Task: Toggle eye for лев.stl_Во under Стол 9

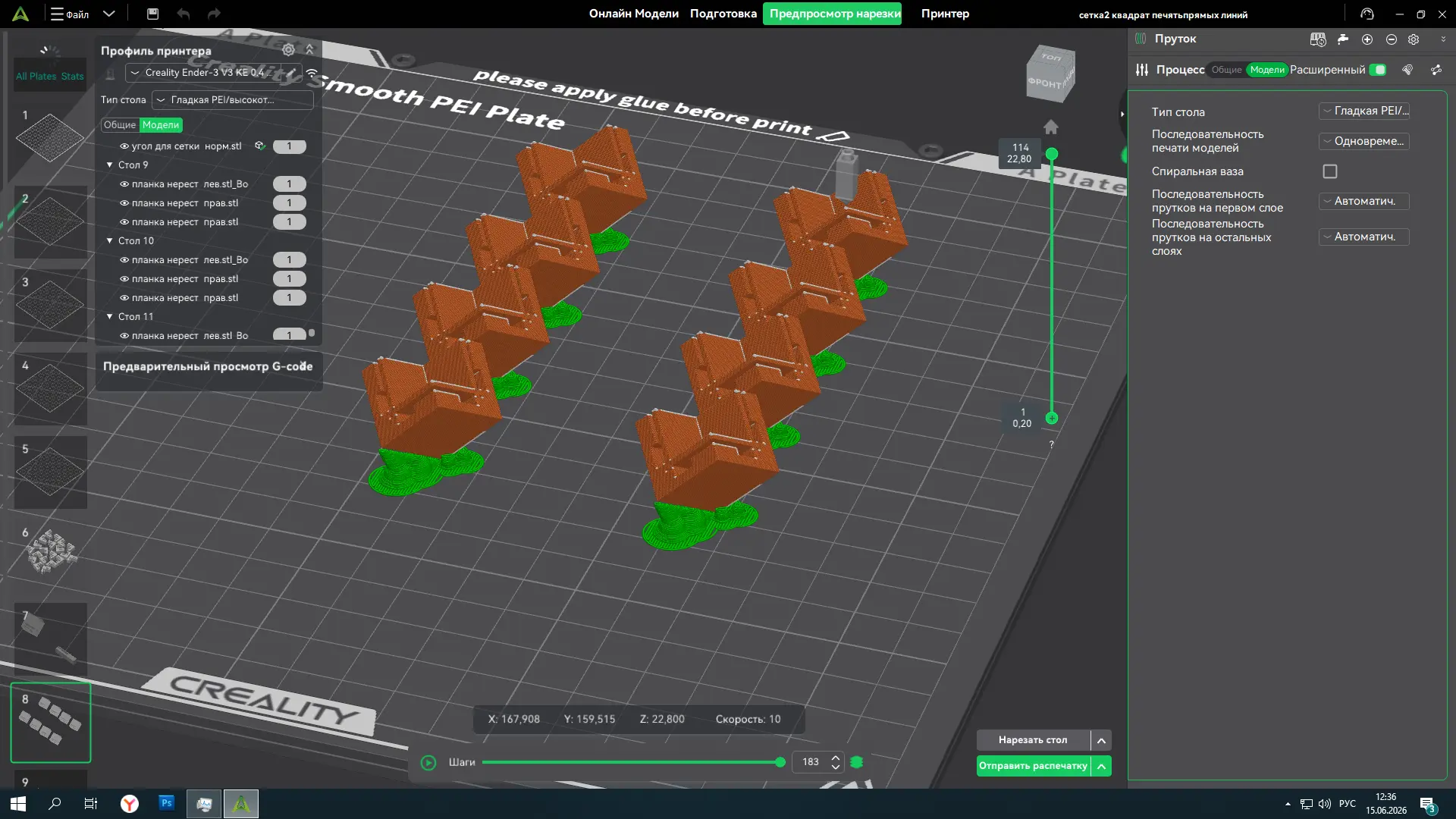Action: click(x=124, y=184)
